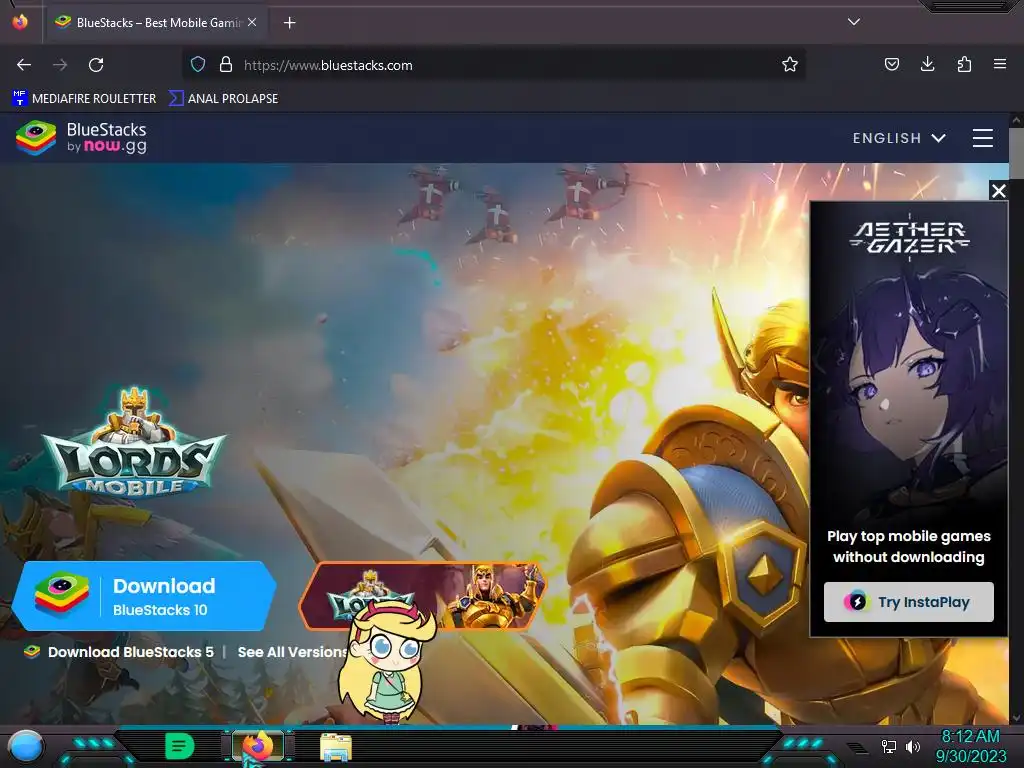Click the Aether Gazer ad artwork
The width and height of the screenshot is (1024, 768).
point(908,392)
